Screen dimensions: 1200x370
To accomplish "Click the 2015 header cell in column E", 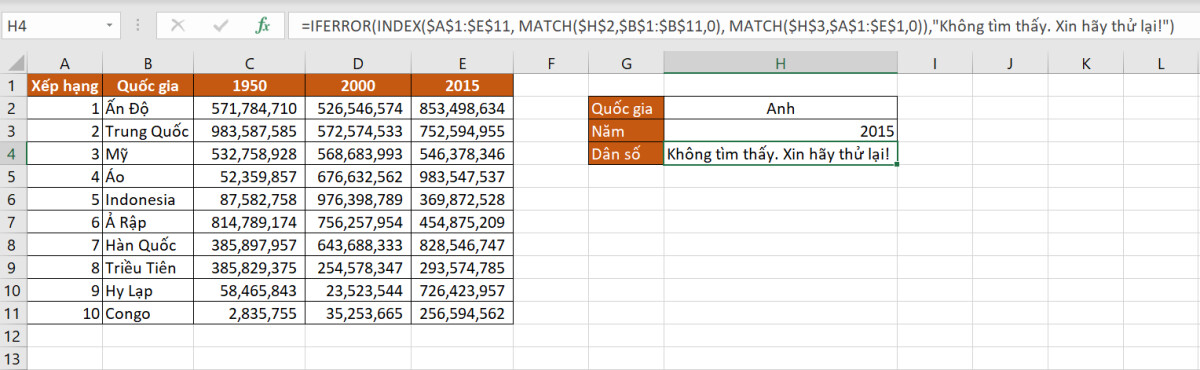I will point(462,85).
